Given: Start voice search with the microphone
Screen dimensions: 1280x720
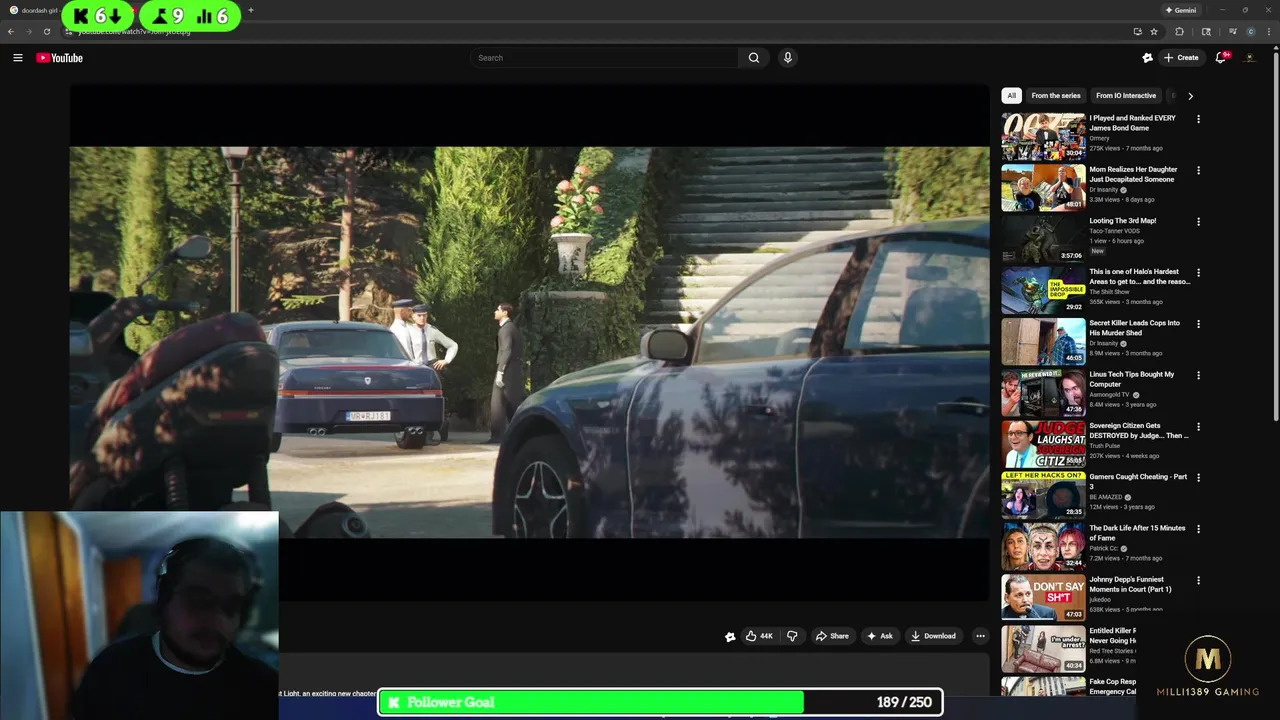Looking at the screenshot, I should (788, 58).
